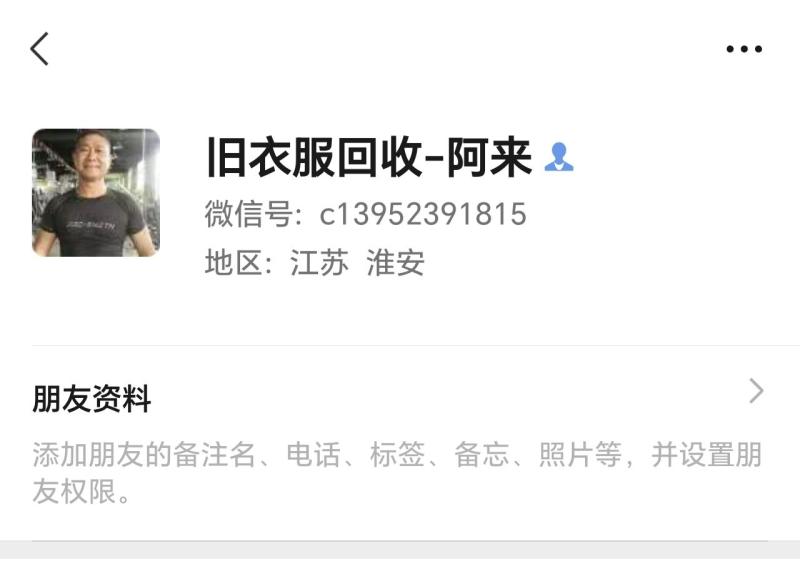View the profile avatar photo
Image resolution: width=800 pixels, height=561 pixels.
(96, 193)
